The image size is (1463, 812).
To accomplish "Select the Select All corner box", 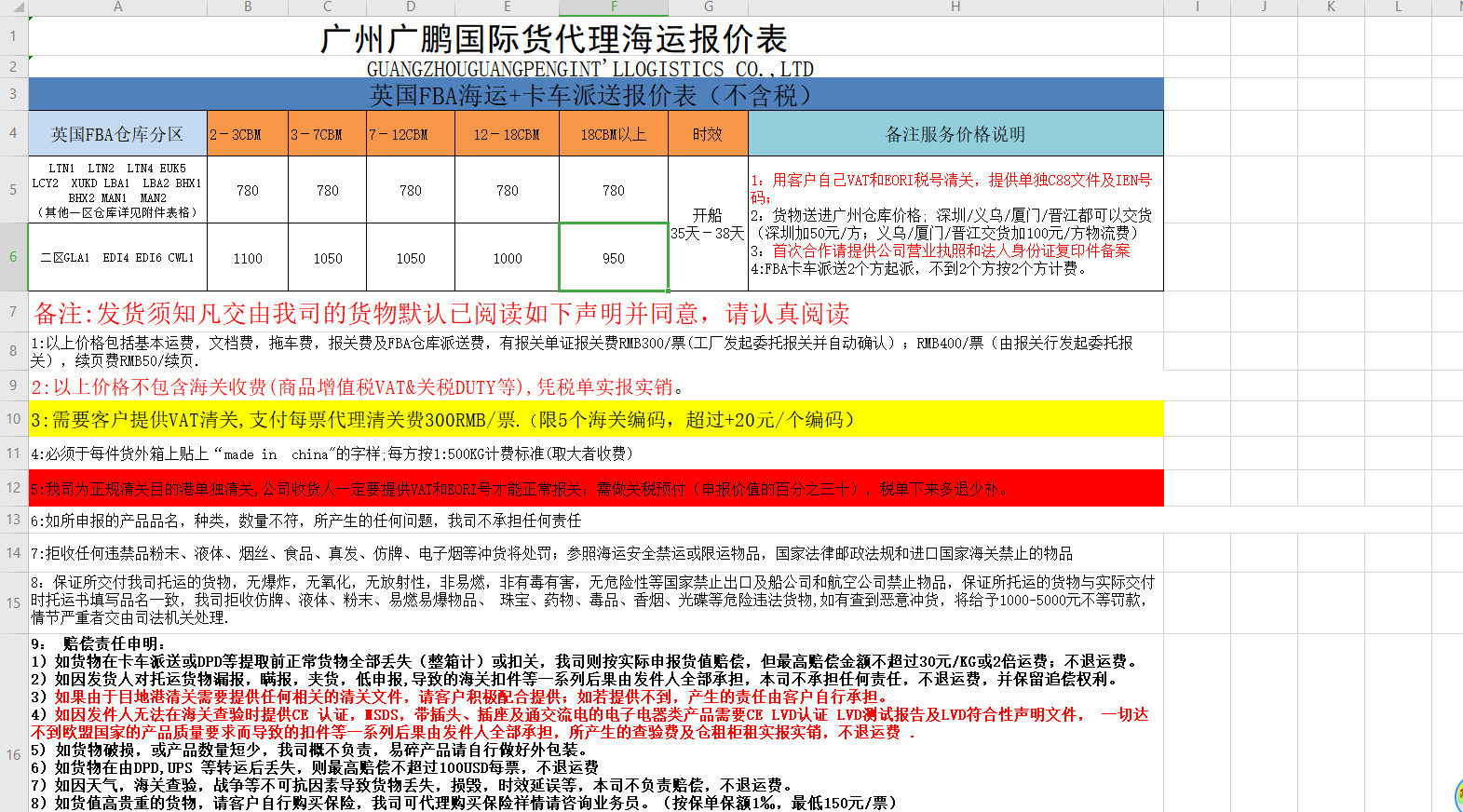I will (x=14, y=7).
